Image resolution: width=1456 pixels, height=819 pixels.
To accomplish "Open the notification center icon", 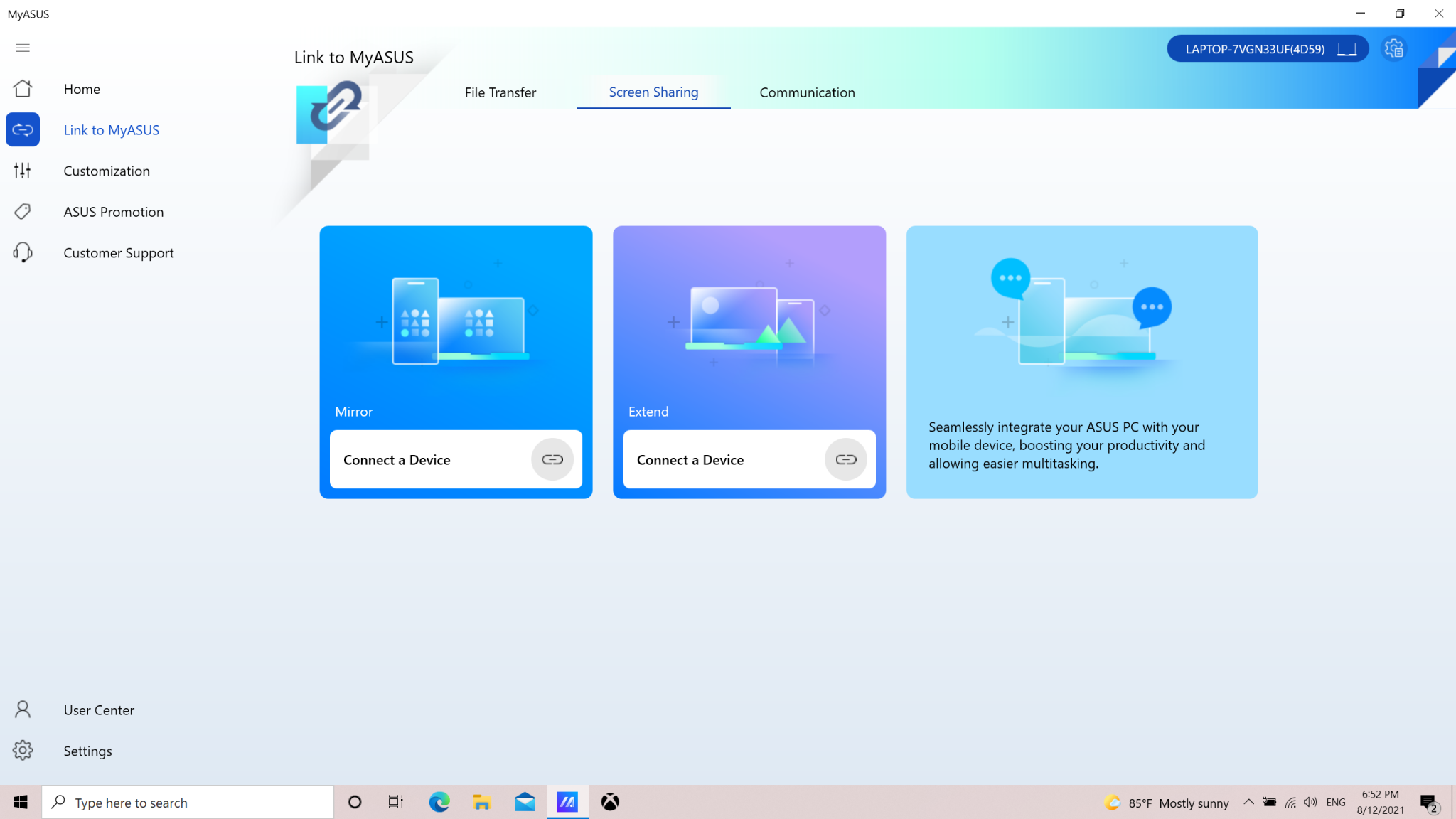I will click(x=1430, y=803).
